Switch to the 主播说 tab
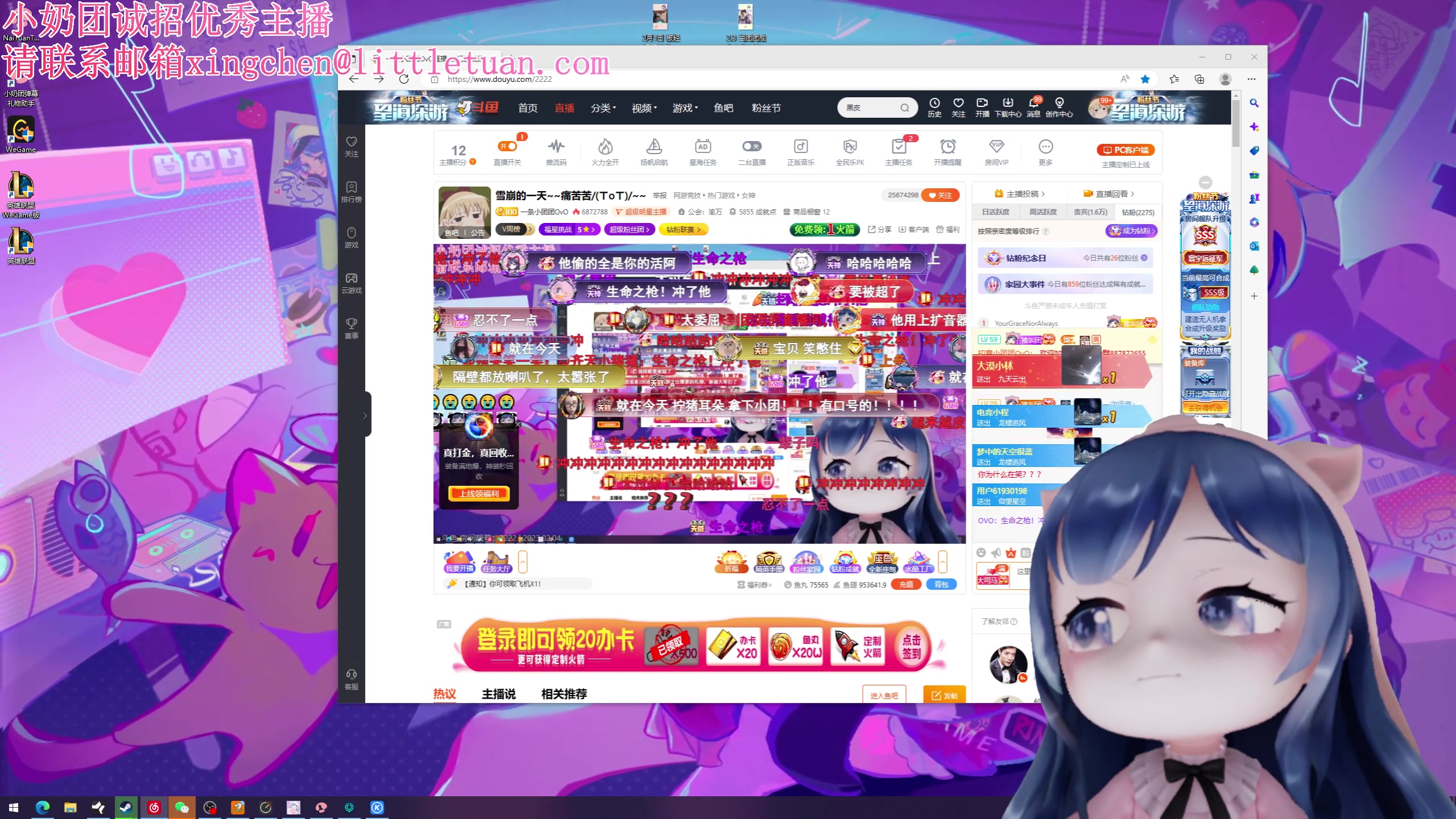This screenshot has height=819, width=1456. [x=499, y=694]
